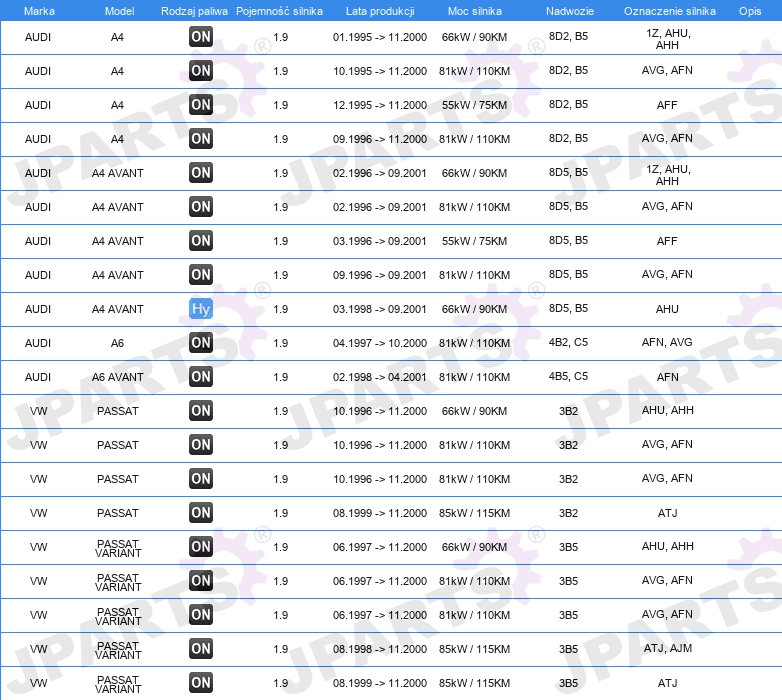Select the date cell '02.1998 -> 04.2001'
Screen dimensions: 782x700
(380, 377)
